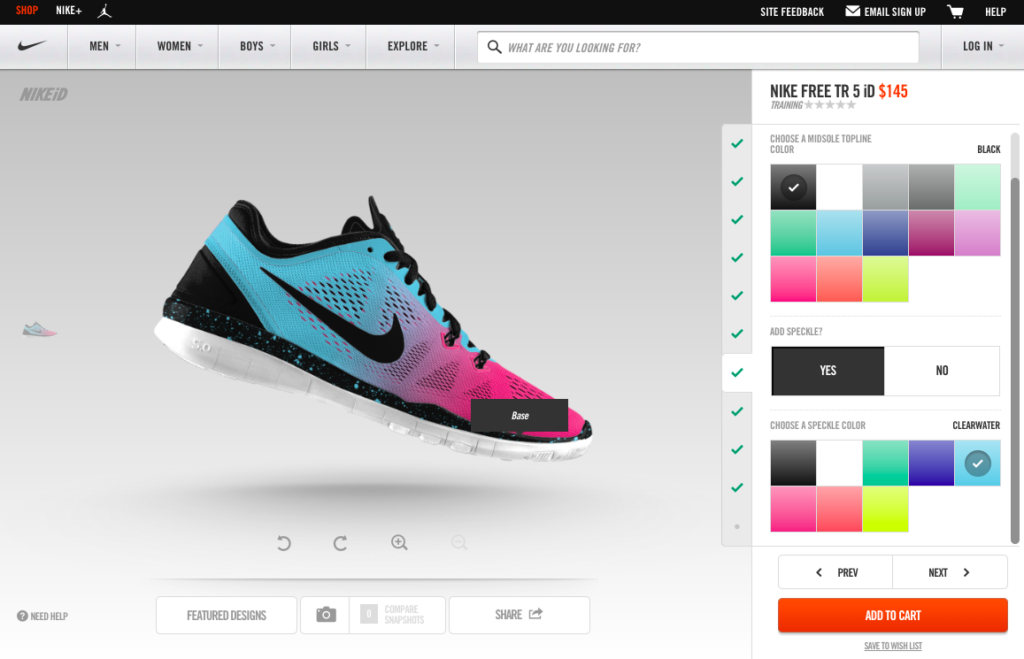Take a snapshot with the camera icon
Screen dimensions: 1024x659
325,615
